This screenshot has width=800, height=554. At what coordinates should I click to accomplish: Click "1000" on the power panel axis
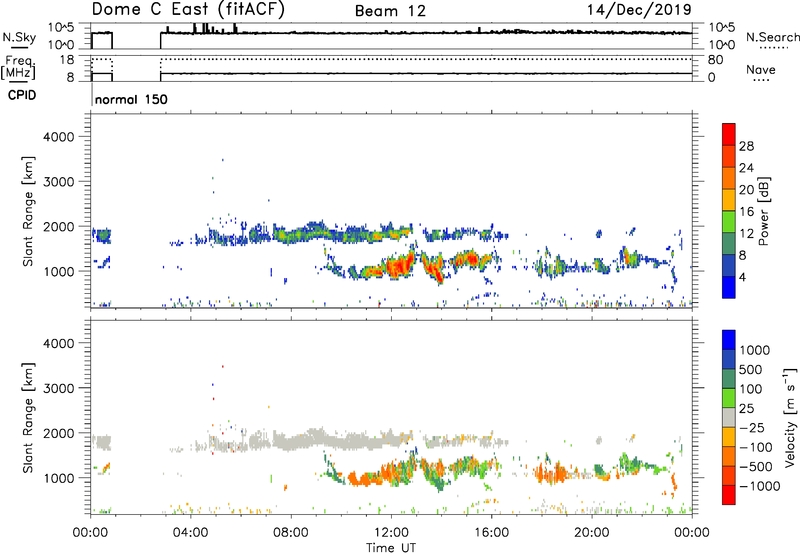tap(58, 271)
